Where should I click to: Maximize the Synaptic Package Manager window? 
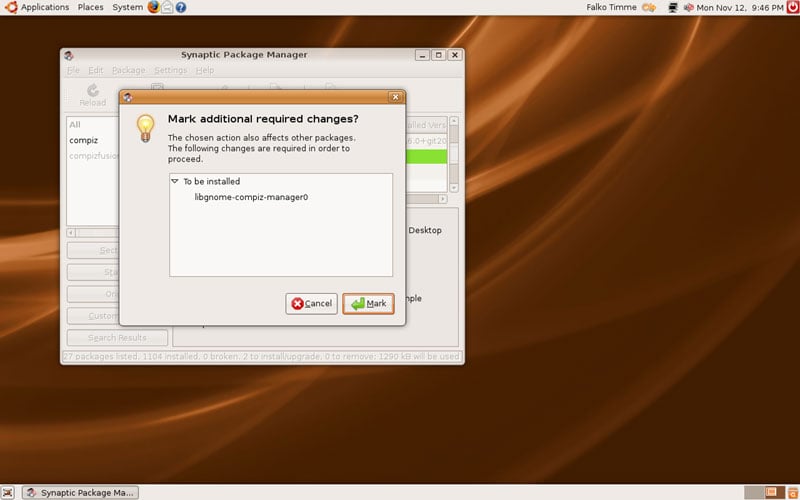pos(438,55)
